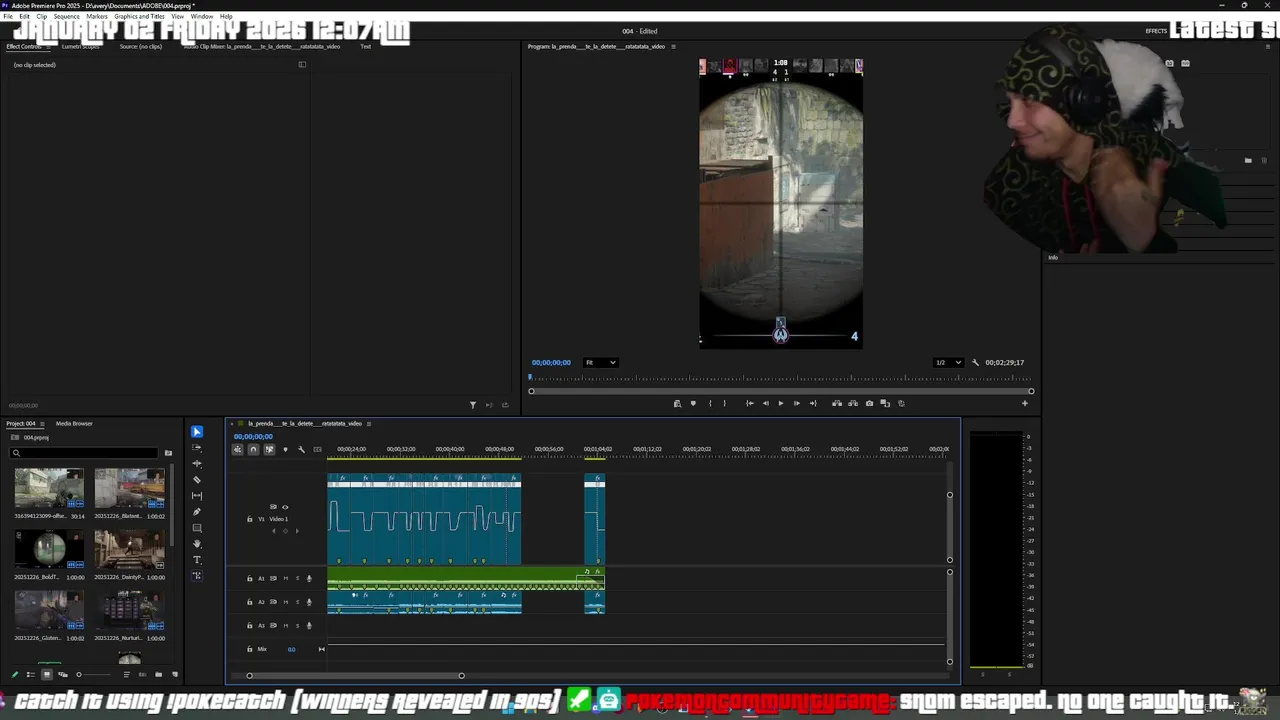The image size is (1280, 720).
Task: Open Effect Controls panel menu
Action: coord(47,46)
